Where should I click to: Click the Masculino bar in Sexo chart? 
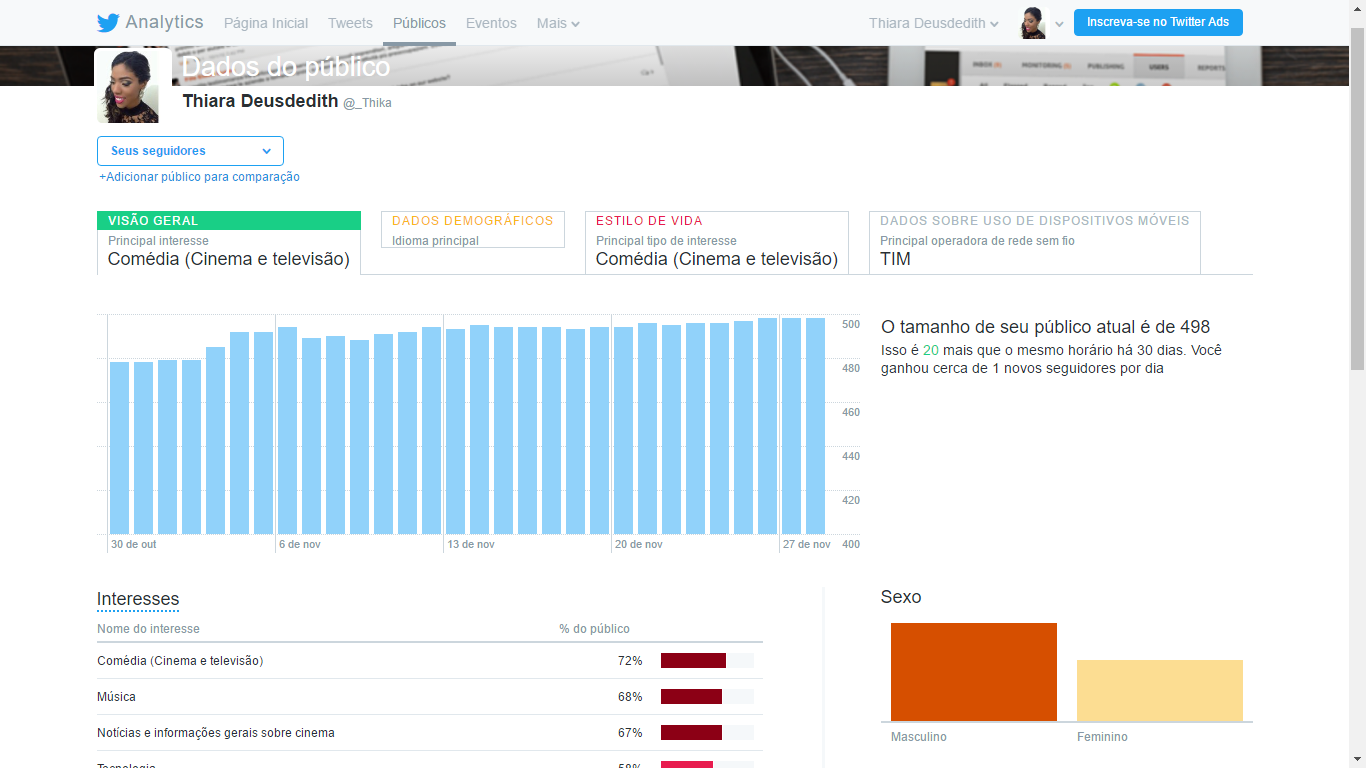973,672
